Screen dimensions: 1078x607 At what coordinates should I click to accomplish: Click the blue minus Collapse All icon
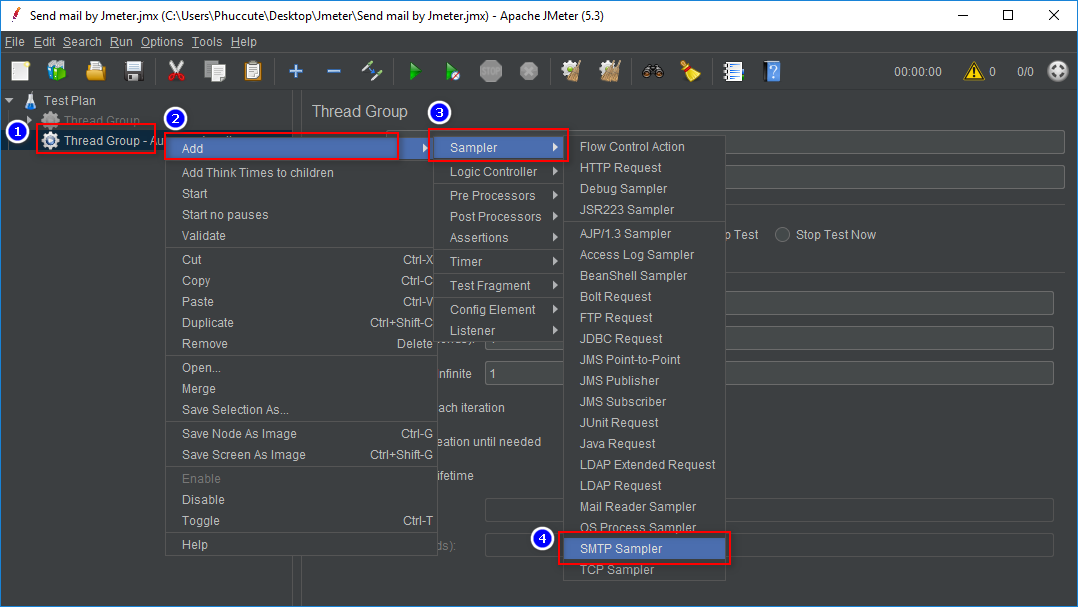pyautogui.click(x=333, y=71)
